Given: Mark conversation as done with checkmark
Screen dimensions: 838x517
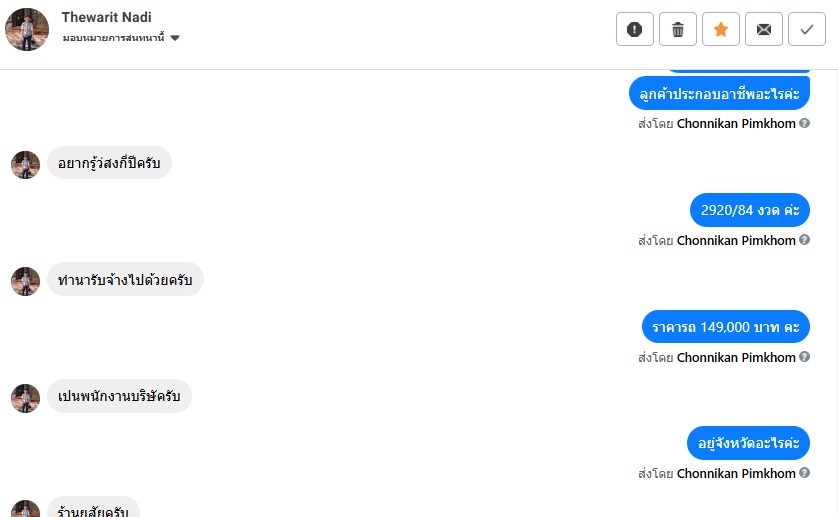Looking at the screenshot, I should 807,30.
